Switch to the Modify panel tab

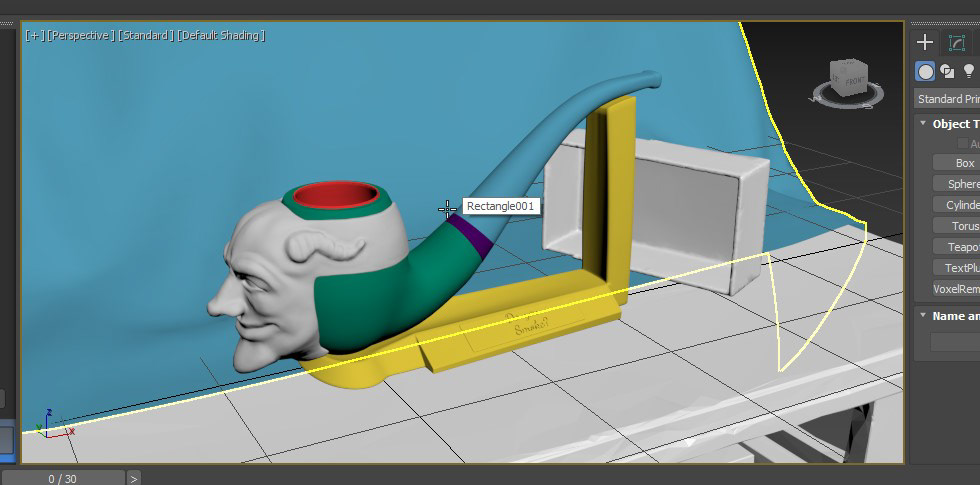pos(957,42)
